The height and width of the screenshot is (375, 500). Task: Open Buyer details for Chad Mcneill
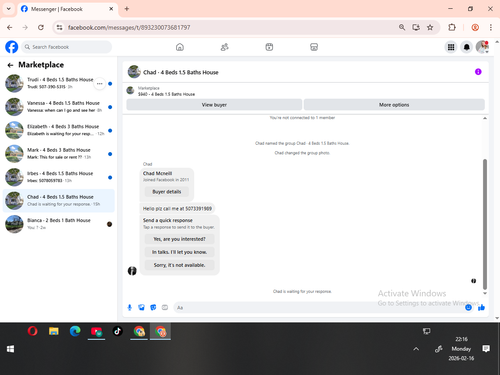[x=167, y=192]
